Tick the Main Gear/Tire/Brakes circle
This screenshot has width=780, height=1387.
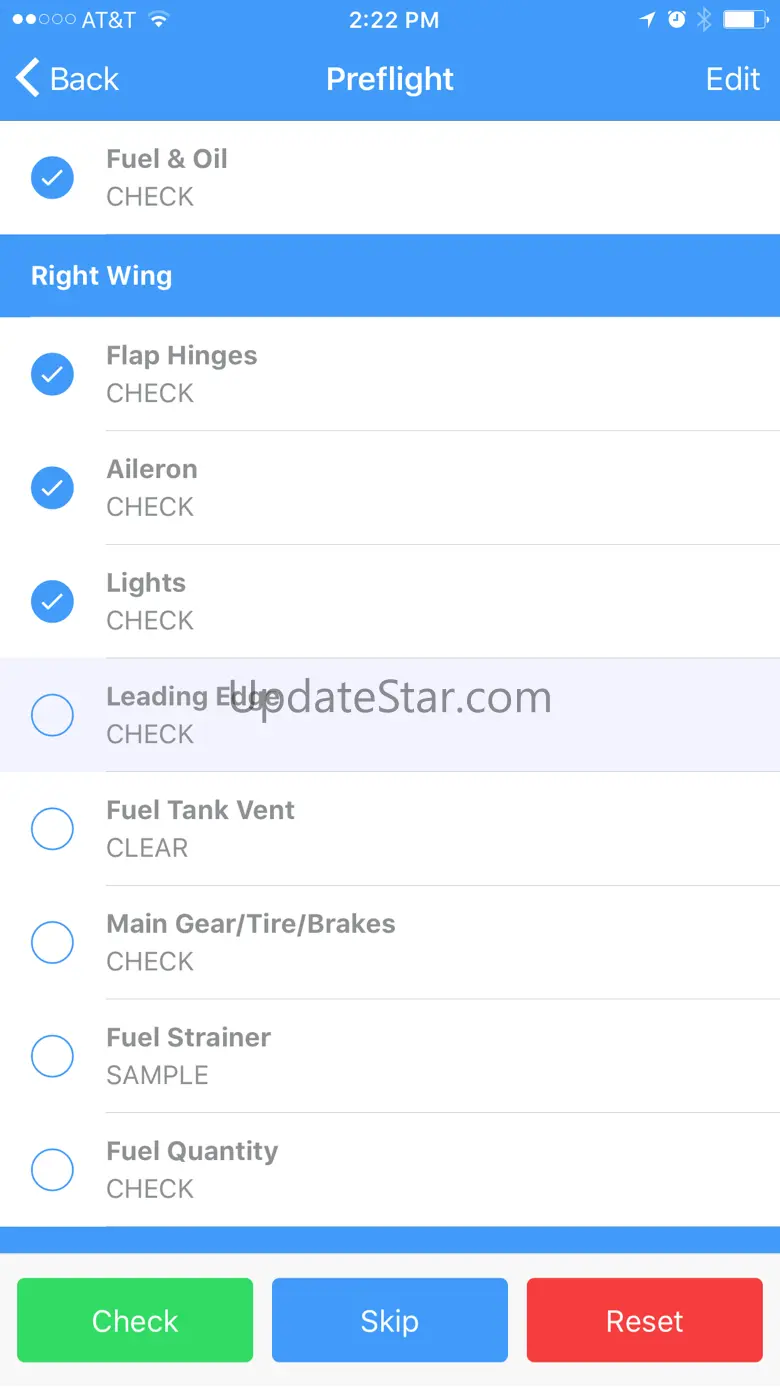[x=52, y=942]
